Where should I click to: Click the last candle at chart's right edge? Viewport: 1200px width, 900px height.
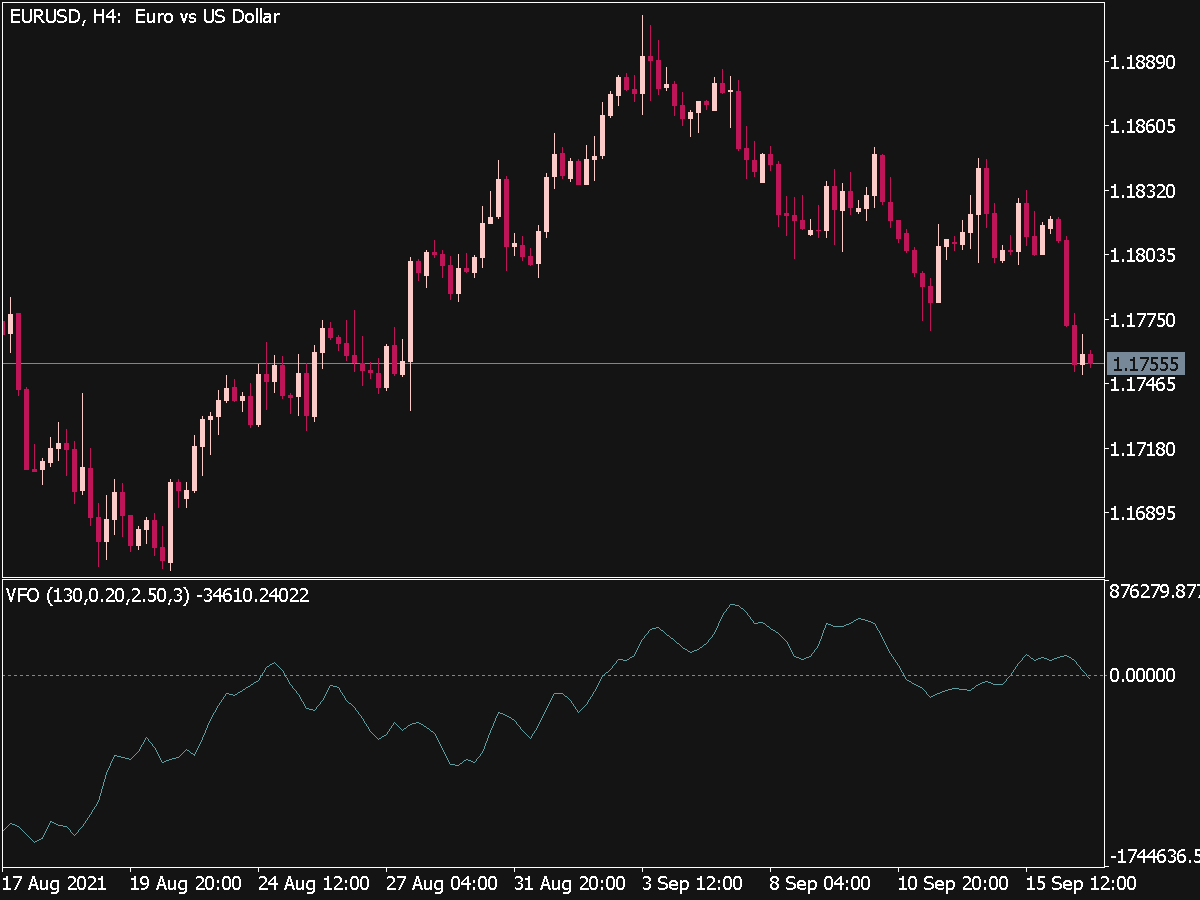pos(1090,358)
